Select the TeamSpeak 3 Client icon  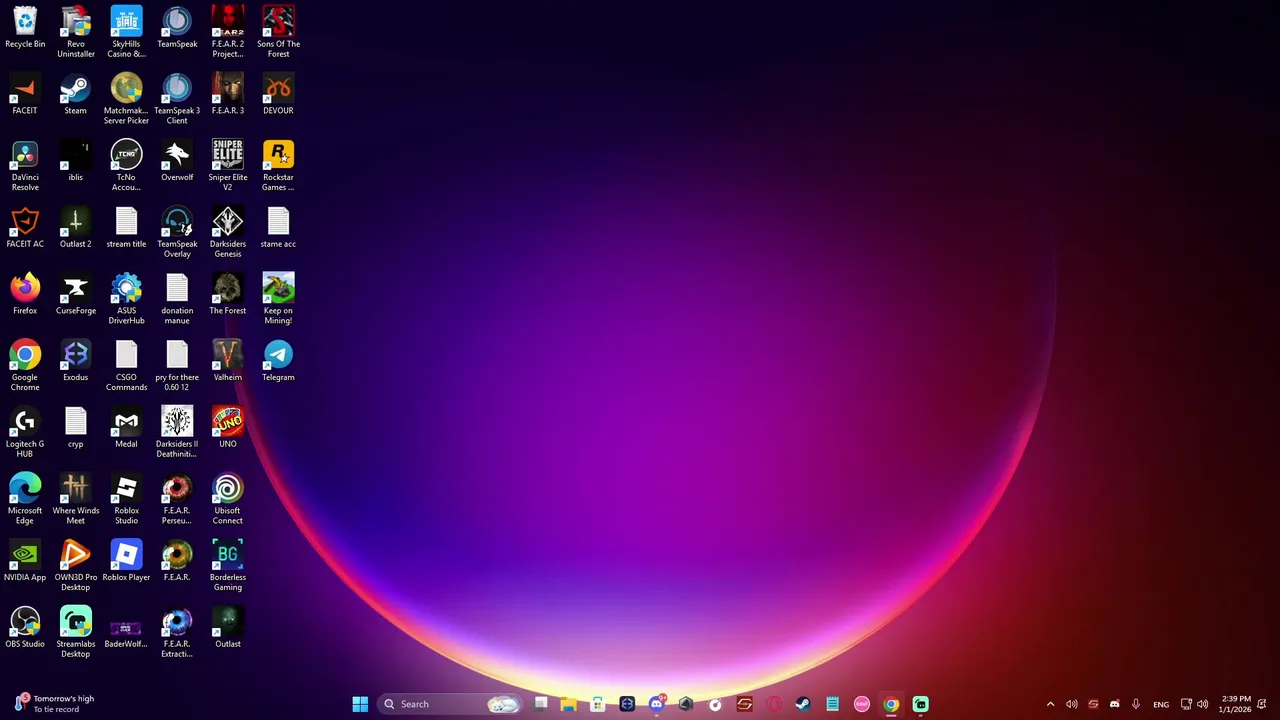[x=177, y=99]
